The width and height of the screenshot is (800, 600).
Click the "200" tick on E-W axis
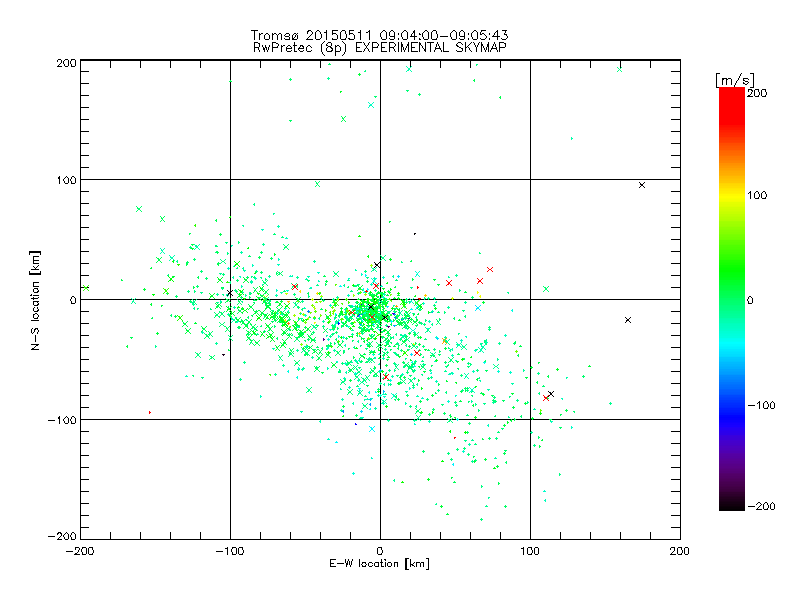pos(679,551)
